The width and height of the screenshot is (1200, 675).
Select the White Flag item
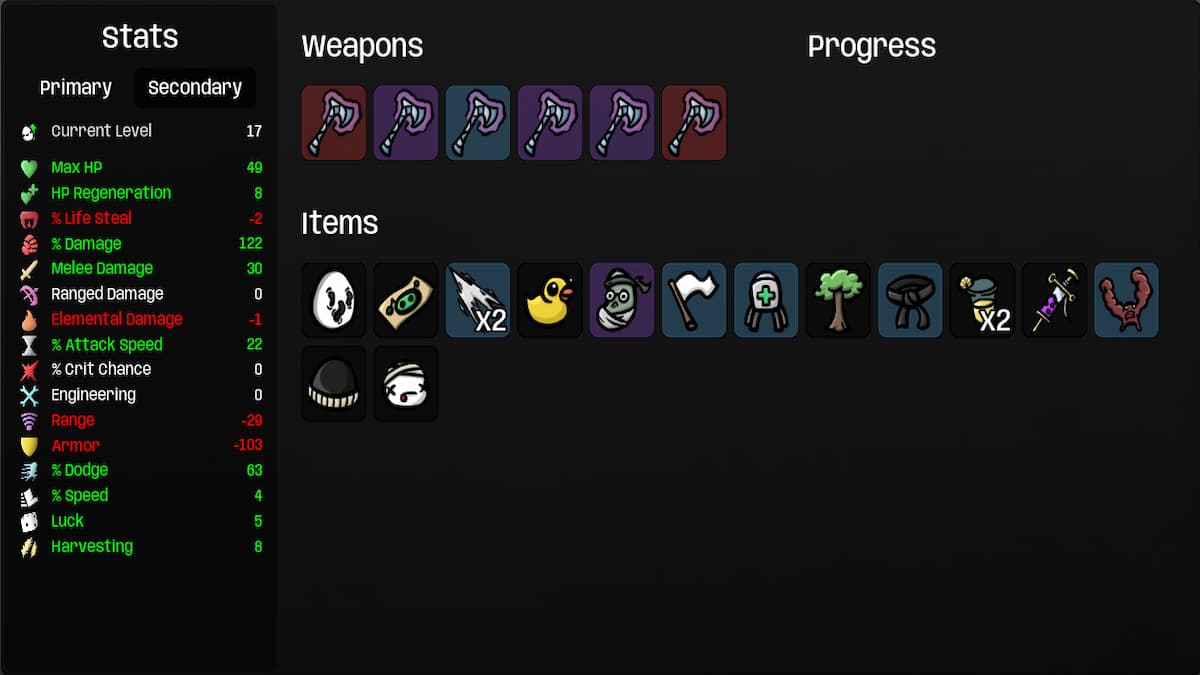coord(693,299)
